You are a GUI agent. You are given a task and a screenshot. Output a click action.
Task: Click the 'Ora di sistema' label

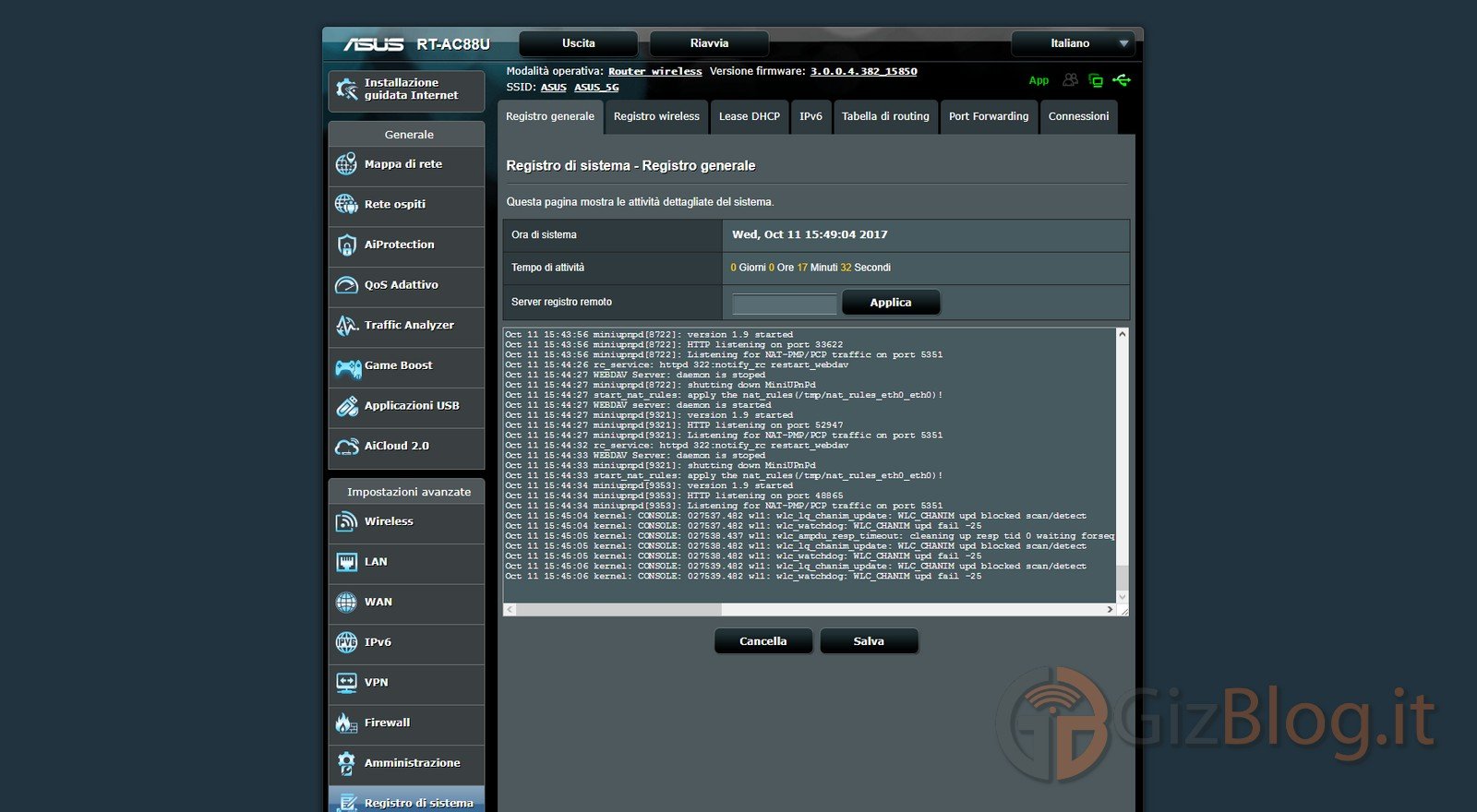click(544, 235)
